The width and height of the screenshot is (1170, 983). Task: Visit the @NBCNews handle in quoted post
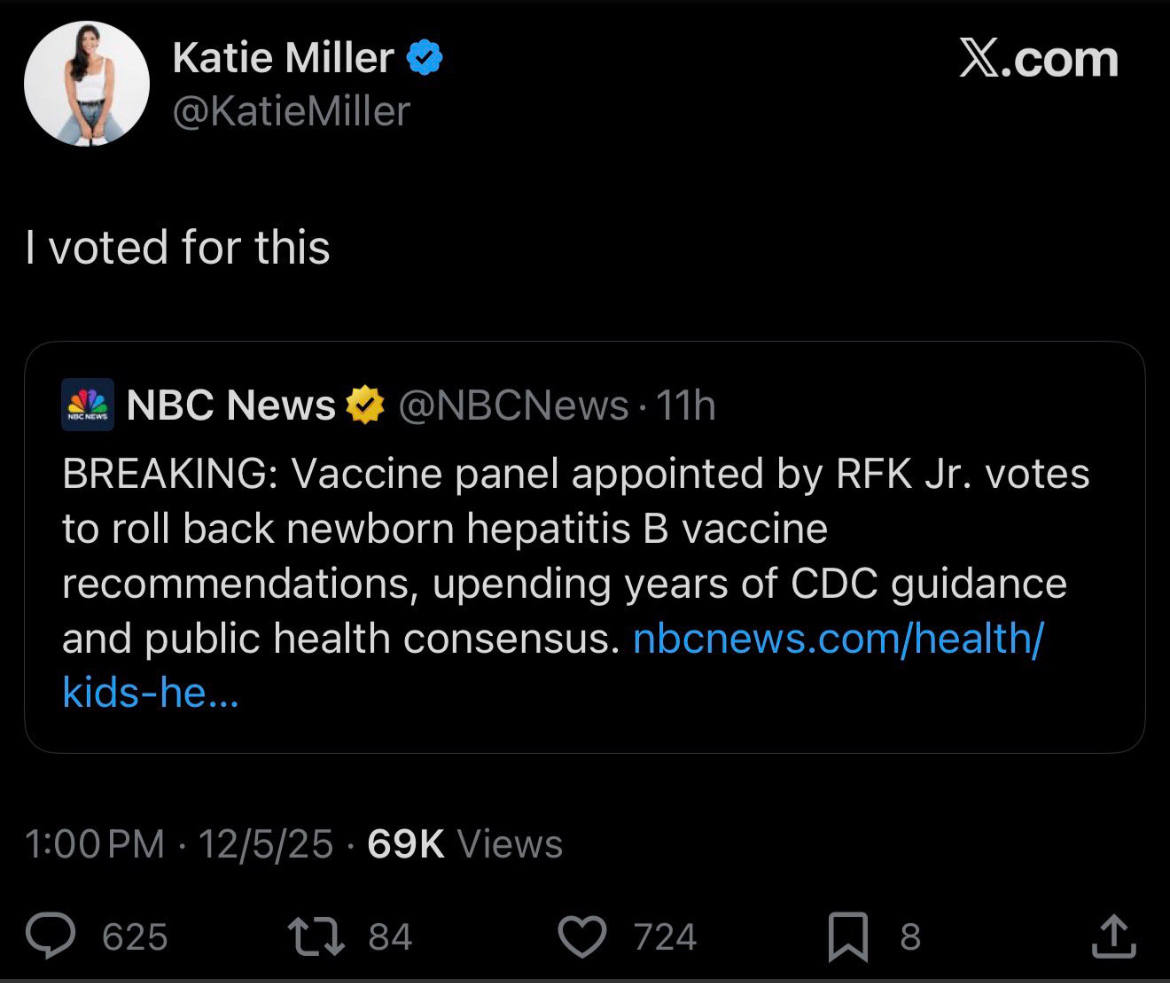(513, 406)
